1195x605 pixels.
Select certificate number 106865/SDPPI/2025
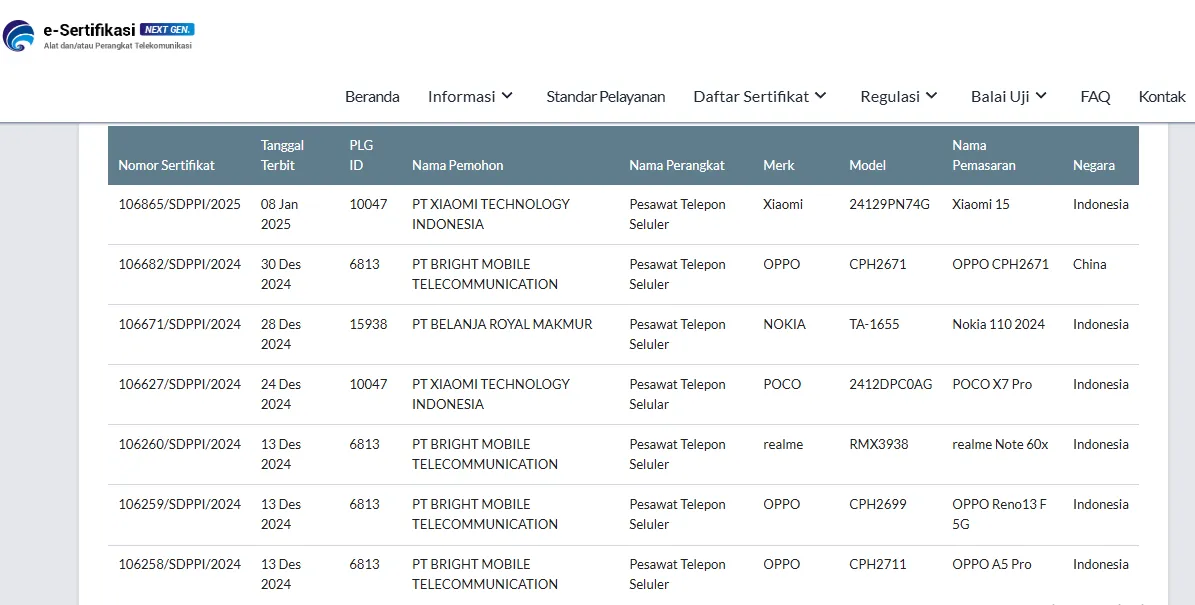click(x=179, y=204)
